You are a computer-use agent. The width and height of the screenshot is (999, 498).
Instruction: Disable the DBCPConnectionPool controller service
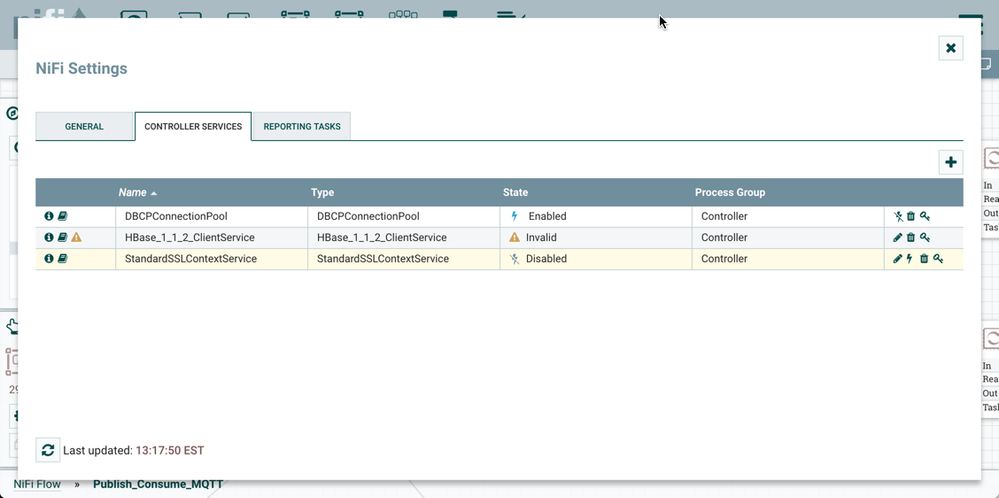(x=898, y=216)
